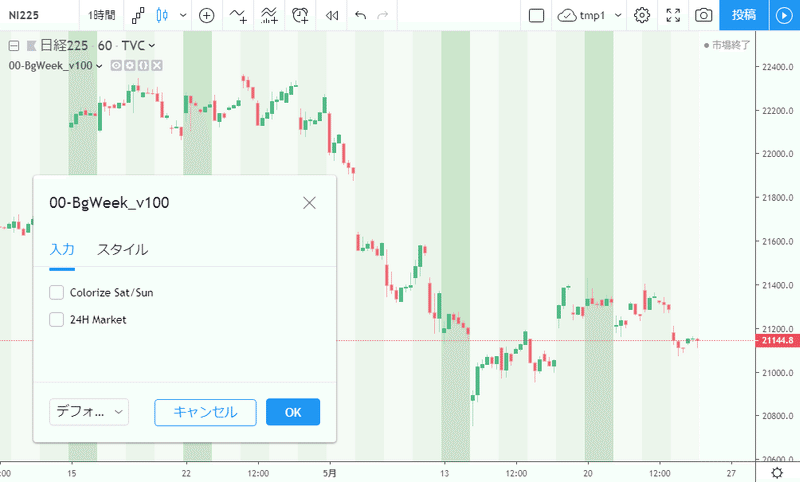Save the tmp1 cloud layout
This screenshot has width=800, height=482.
[581, 15]
